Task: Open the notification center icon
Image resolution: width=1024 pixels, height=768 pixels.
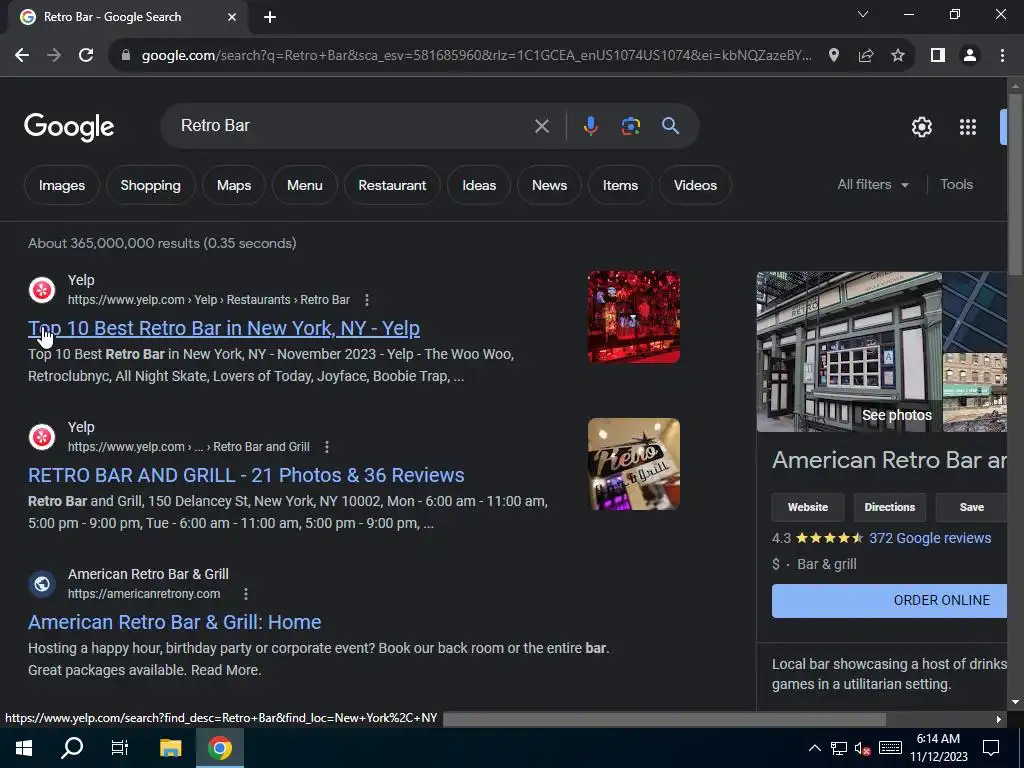Action: tap(991, 748)
